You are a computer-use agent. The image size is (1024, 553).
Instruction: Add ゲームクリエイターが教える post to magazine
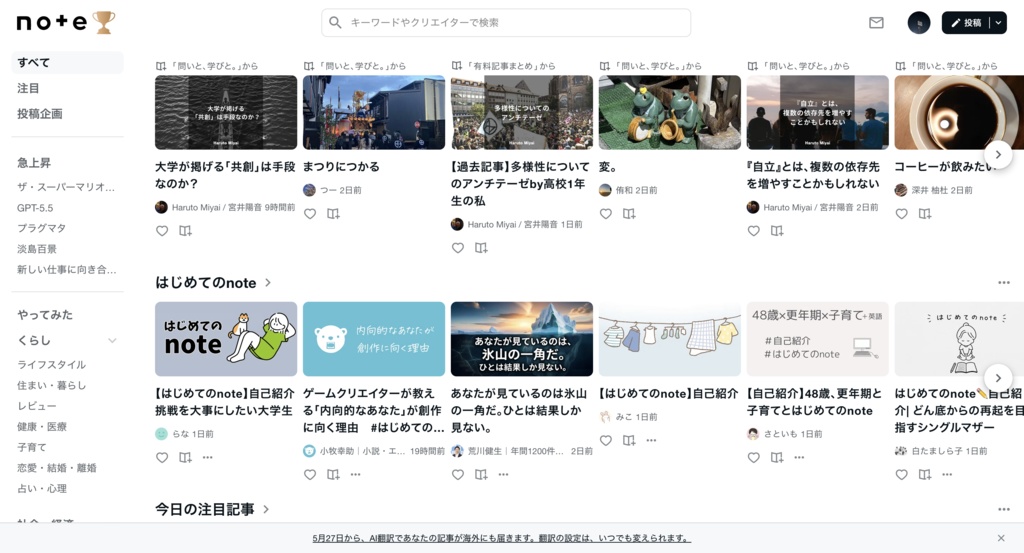click(333, 475)
